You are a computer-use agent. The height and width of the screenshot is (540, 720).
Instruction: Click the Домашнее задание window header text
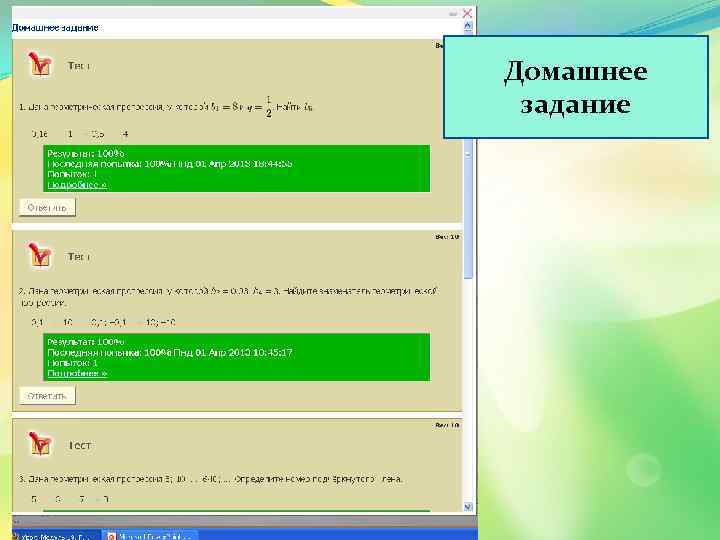click(55, 28)
